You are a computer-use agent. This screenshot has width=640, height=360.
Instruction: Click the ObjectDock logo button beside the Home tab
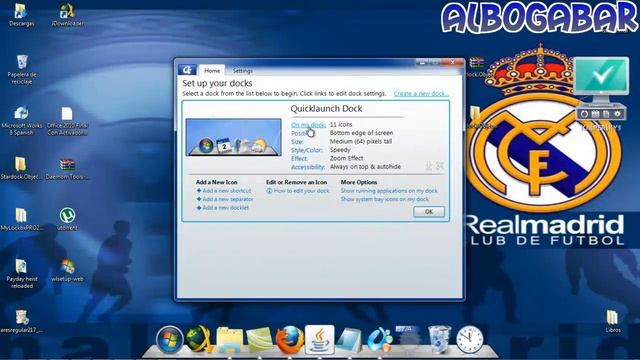[x=187, y=70]
